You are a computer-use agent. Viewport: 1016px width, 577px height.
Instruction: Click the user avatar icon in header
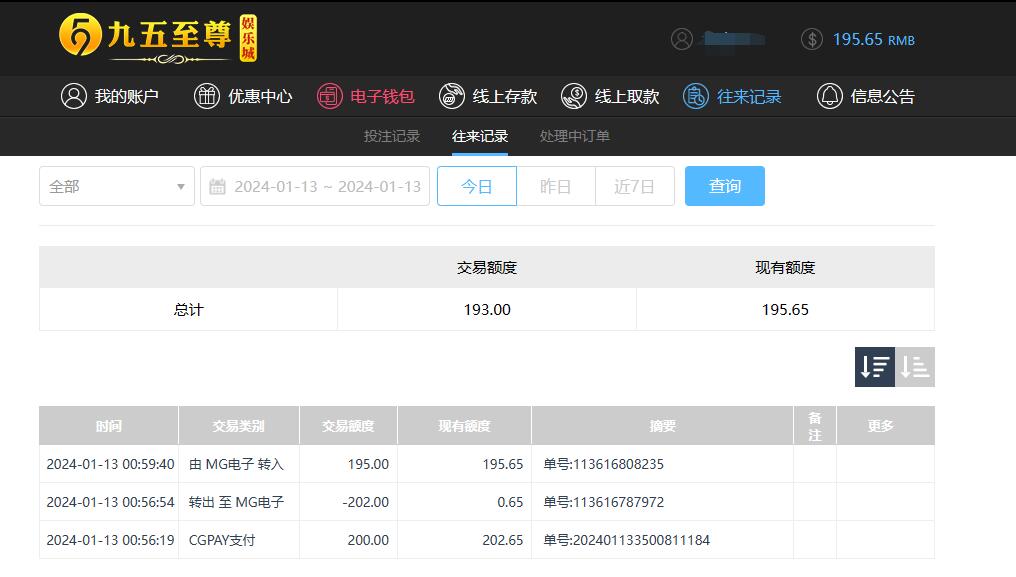682,40
